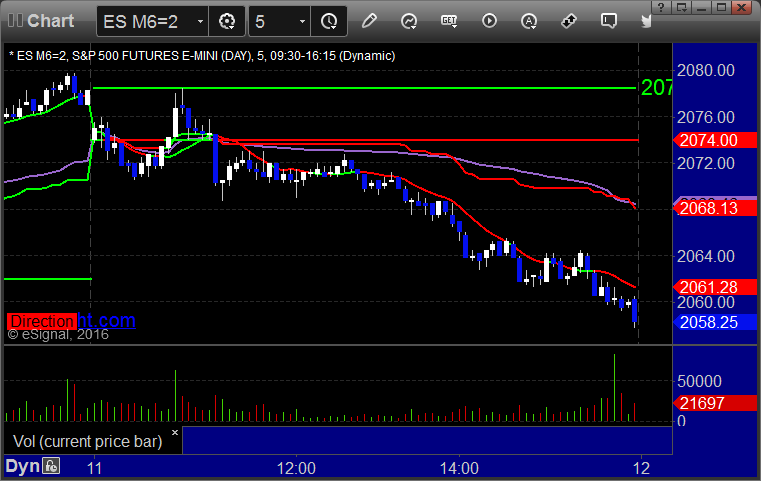
Task: Click the 11 date axis label
Action: point(95,468)
